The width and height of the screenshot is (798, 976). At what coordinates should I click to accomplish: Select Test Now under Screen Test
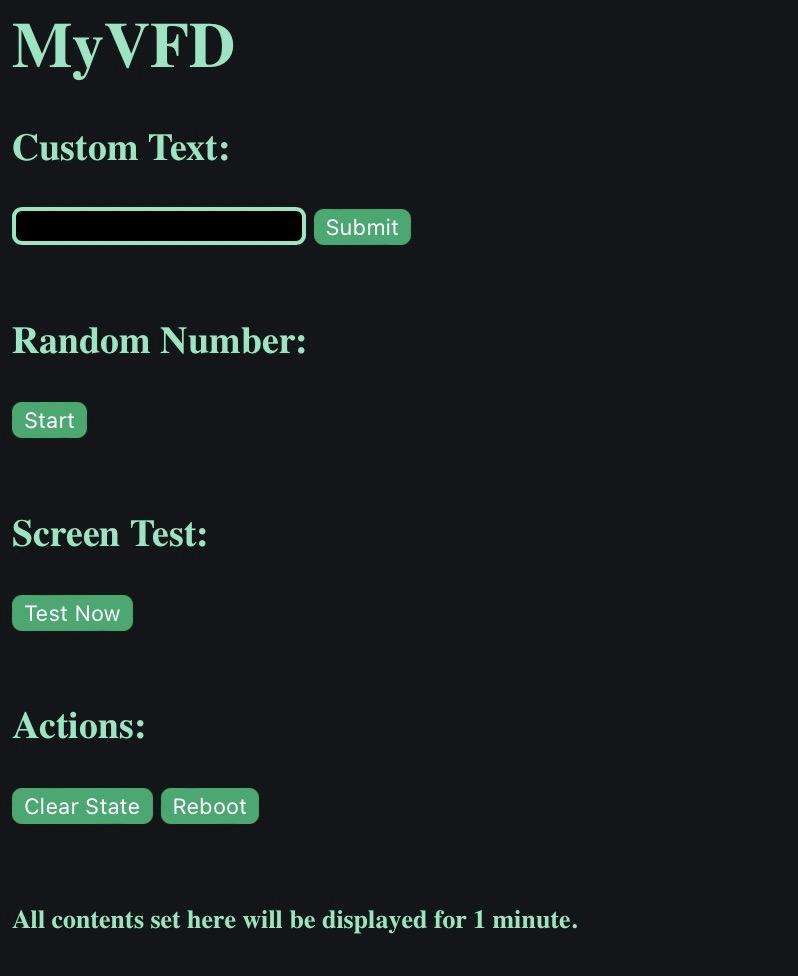tap(72, 613)
